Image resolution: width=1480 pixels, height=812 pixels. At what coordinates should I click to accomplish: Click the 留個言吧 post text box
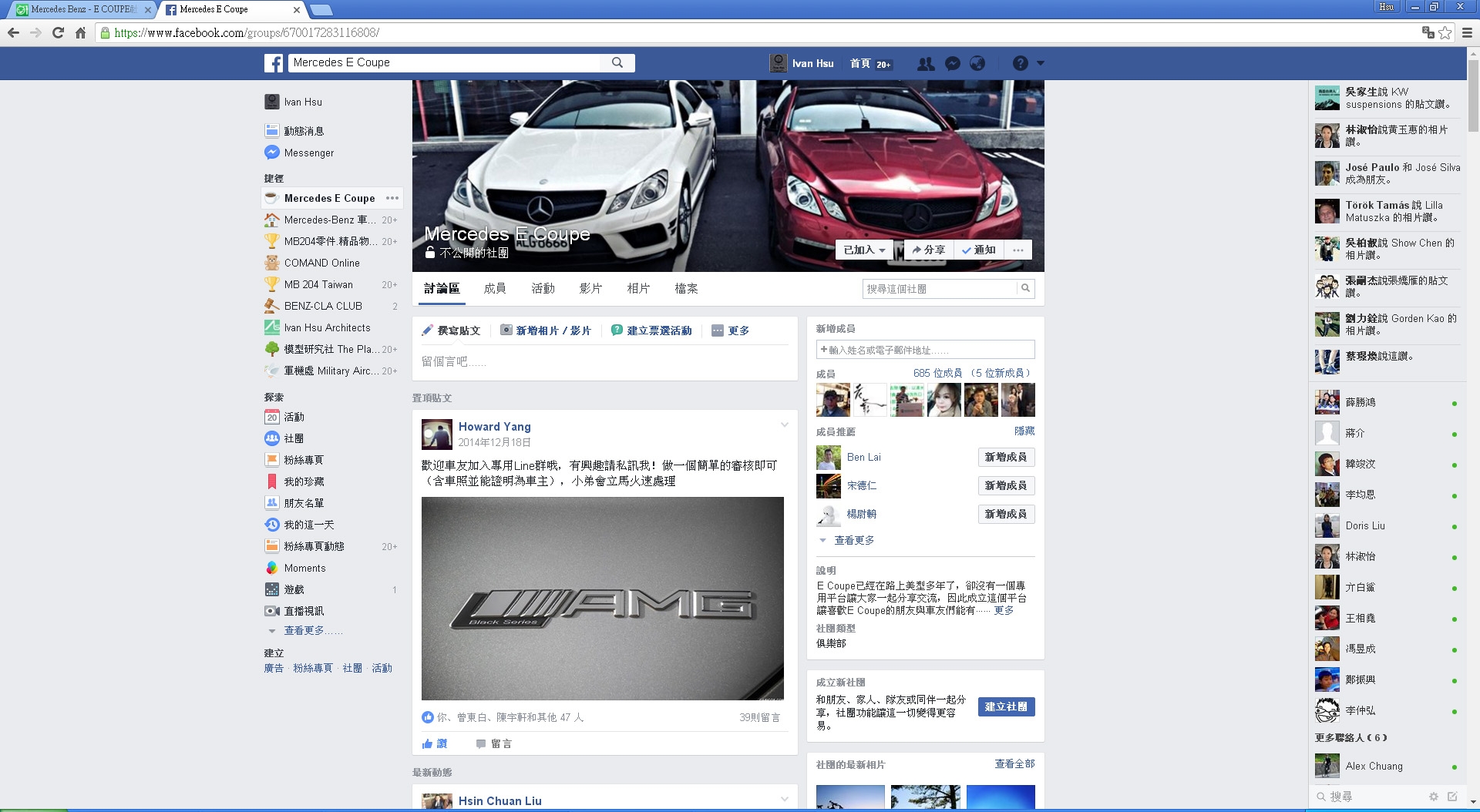coord(605,362)
